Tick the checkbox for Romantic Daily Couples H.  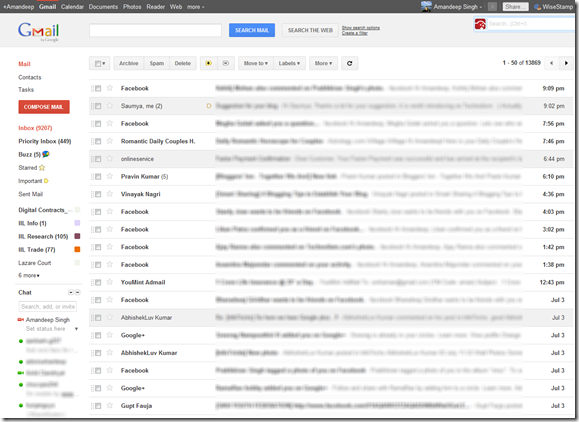pyautogui.click(x=98, y=141)
